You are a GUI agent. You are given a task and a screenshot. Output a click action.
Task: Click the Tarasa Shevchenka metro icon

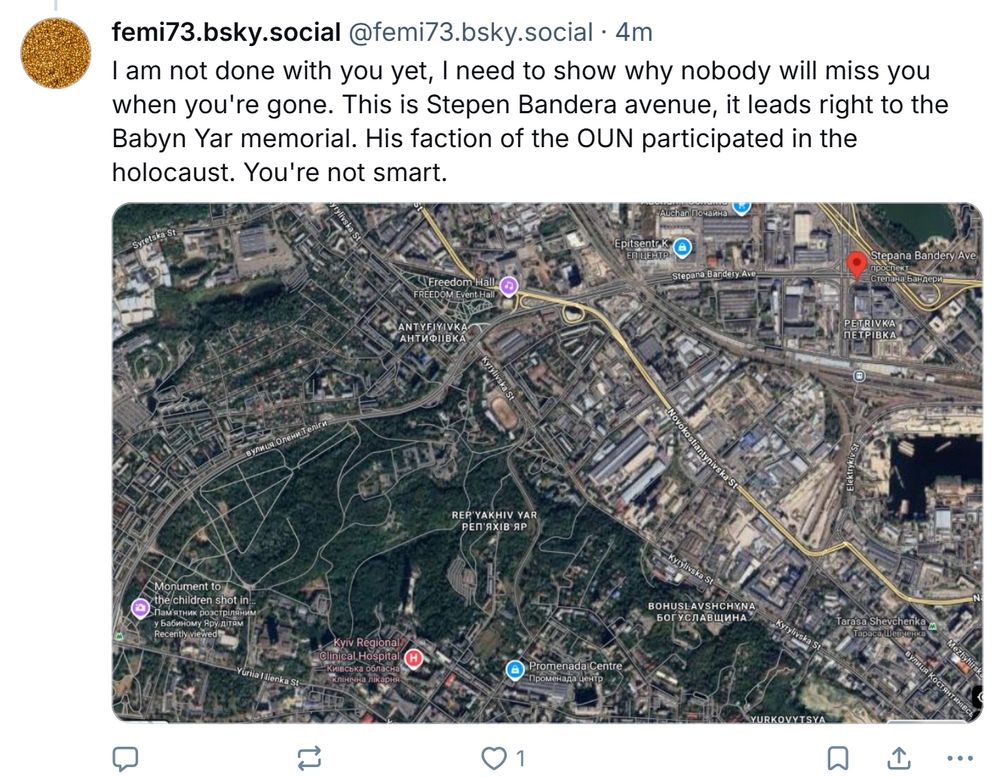click(x=932, y=626)
